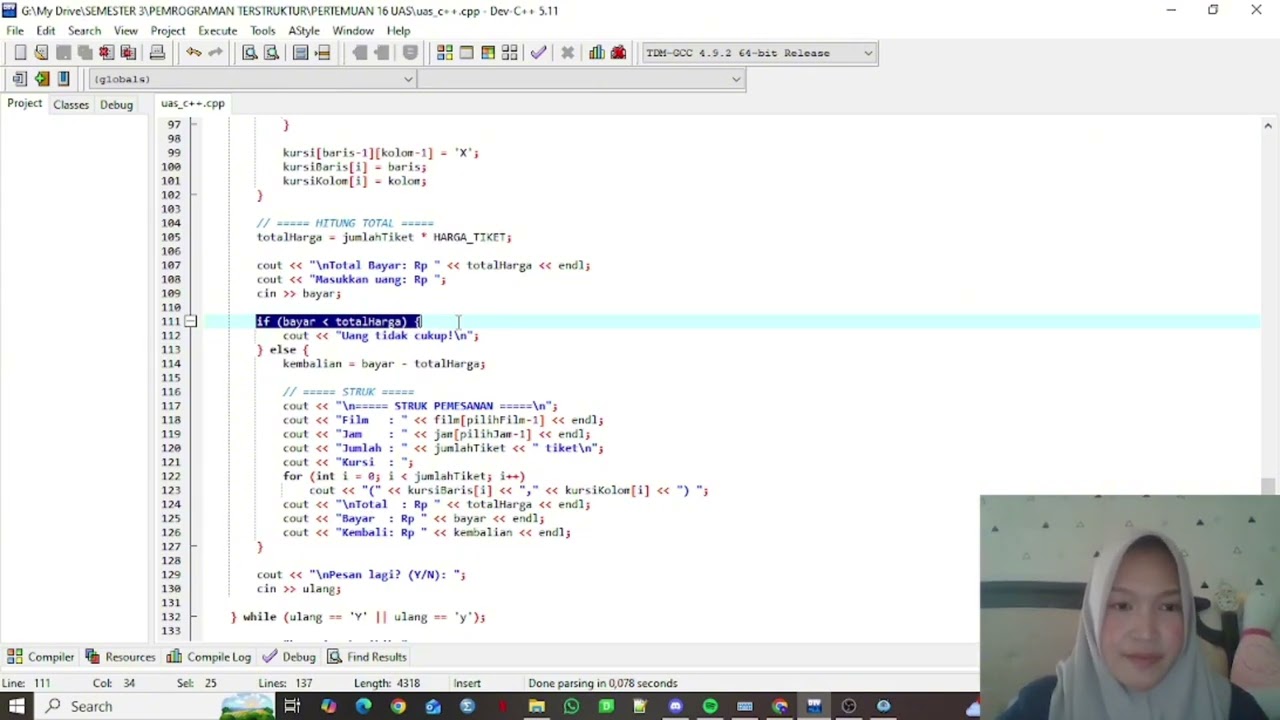Click the comment '// ===== HITUNG TOTAL ====='
The image size is (1280, 720).
coord(345,224)
